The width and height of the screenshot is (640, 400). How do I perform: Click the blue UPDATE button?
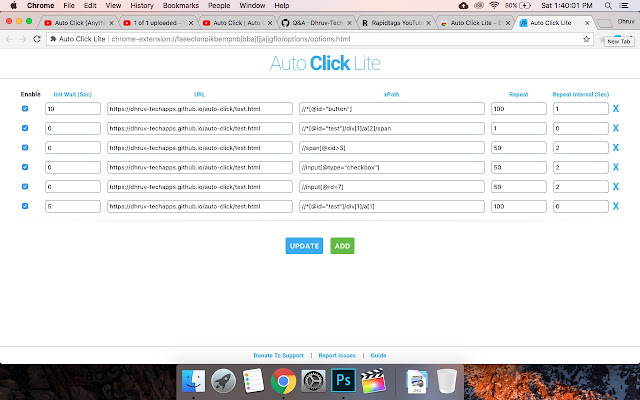pyautogui.click(x=304, y=246)
